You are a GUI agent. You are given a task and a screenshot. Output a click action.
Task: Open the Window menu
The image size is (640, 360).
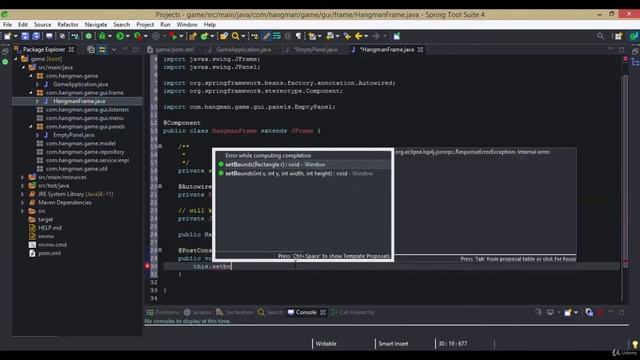187,25
